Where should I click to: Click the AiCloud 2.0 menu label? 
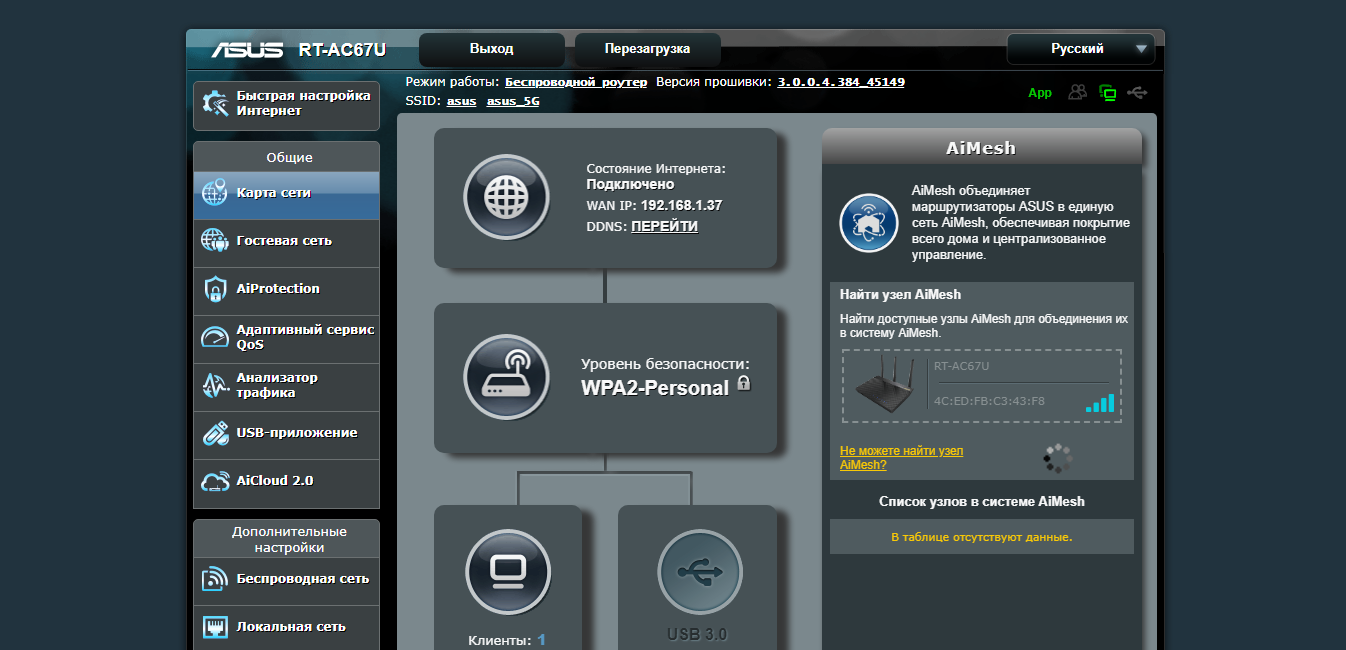275,481
